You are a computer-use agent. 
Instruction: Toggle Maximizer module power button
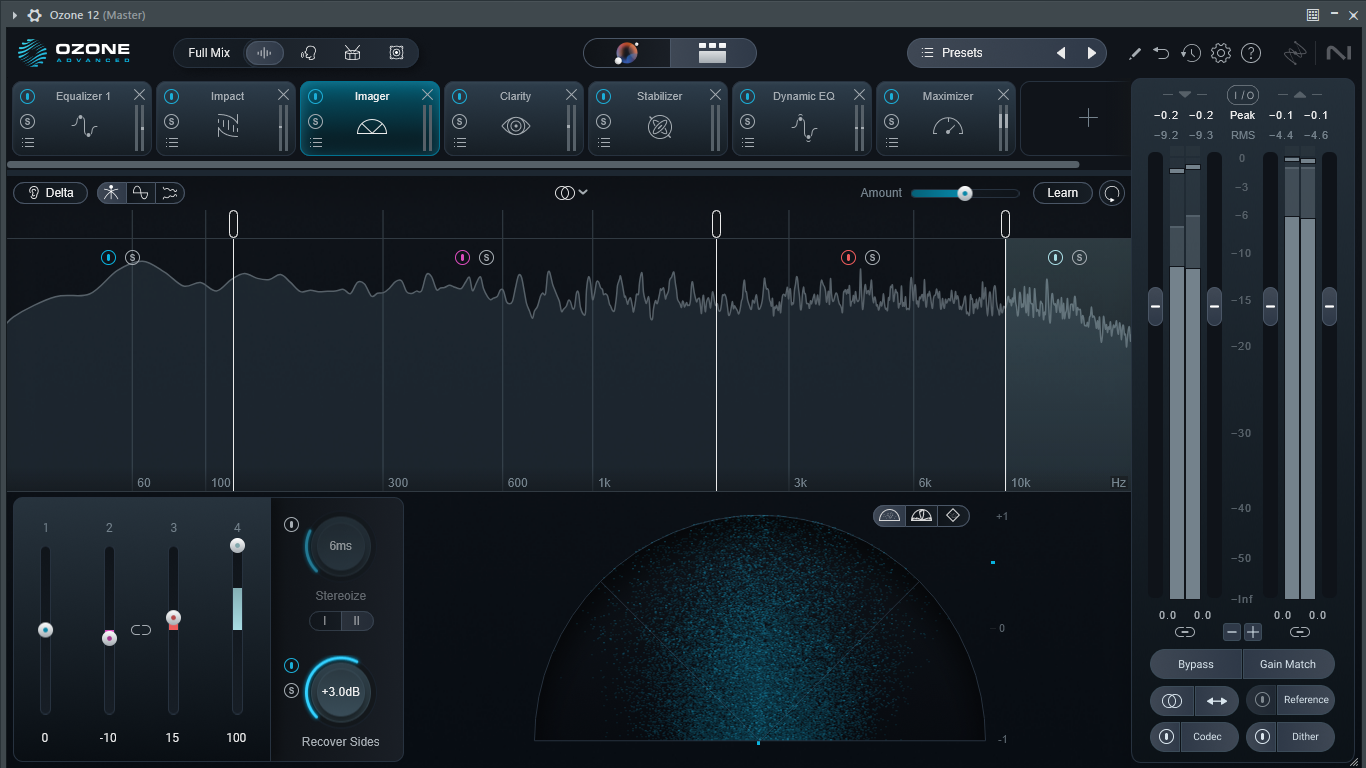(x=891, y=96)
